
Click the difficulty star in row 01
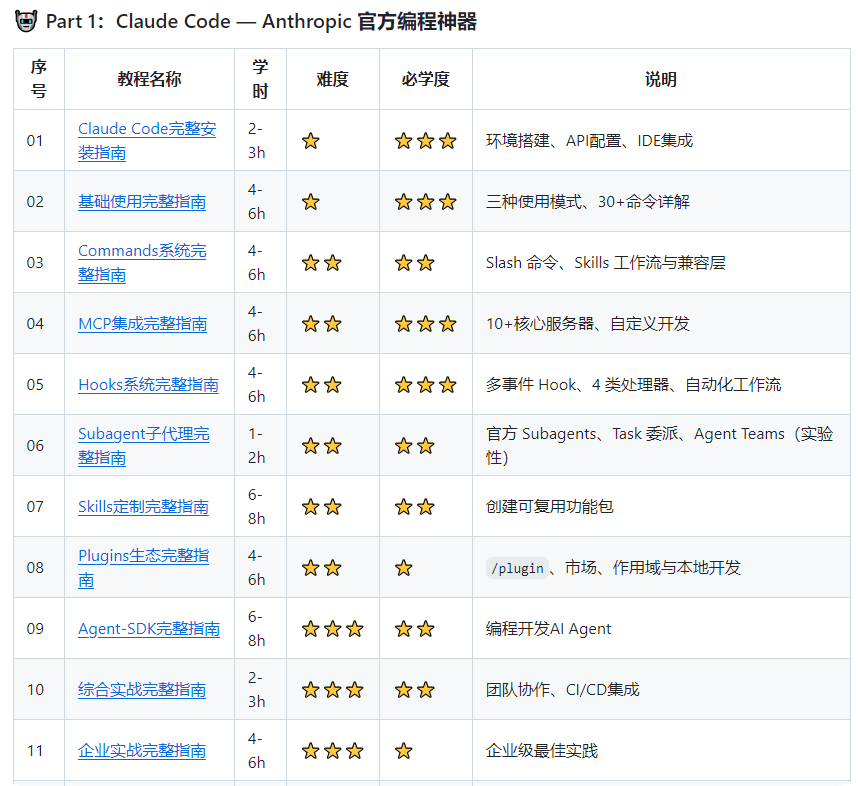[x=310, y=141]
